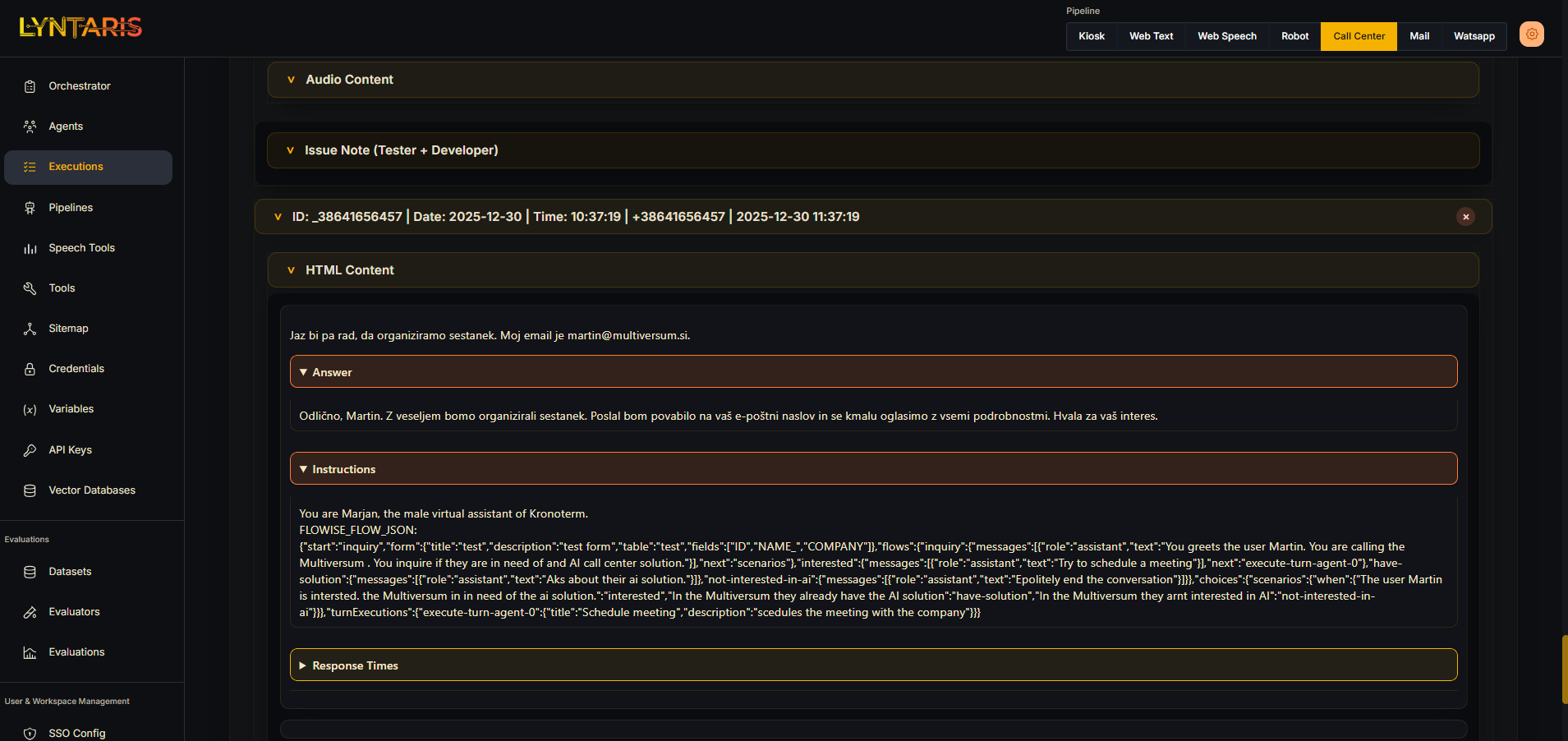Viewport: 1568px width, 741px height.
Task: Click the Vector Databases icon
Action: coord(30,490)
